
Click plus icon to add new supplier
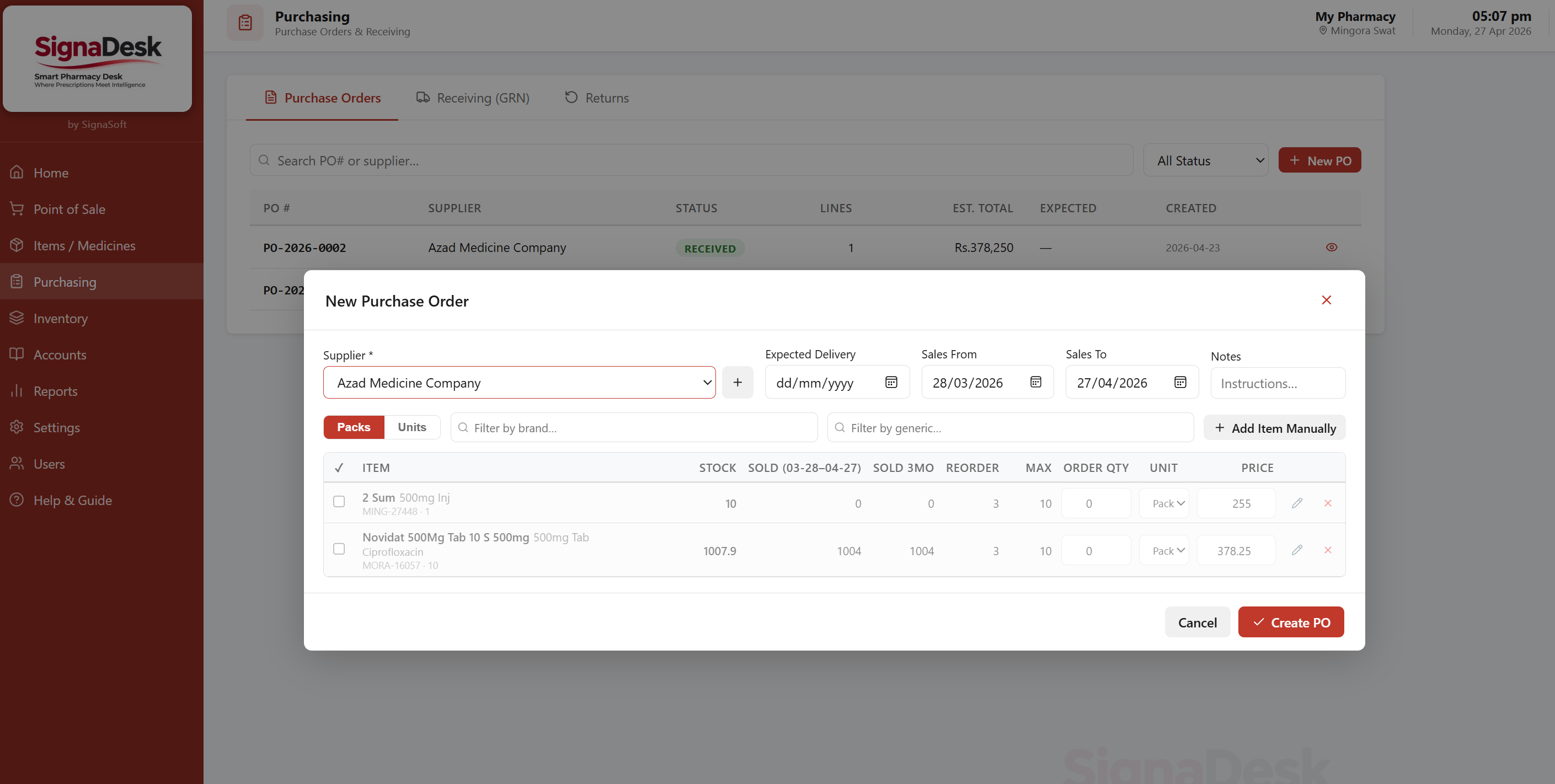737,382
